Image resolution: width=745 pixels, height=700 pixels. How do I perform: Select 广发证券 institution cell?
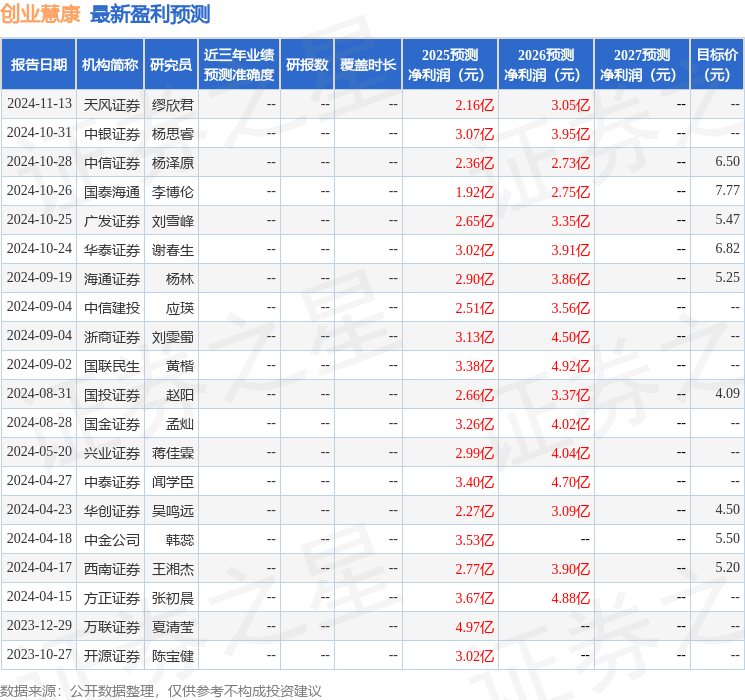pyautogui.click(x=112, y=221)
